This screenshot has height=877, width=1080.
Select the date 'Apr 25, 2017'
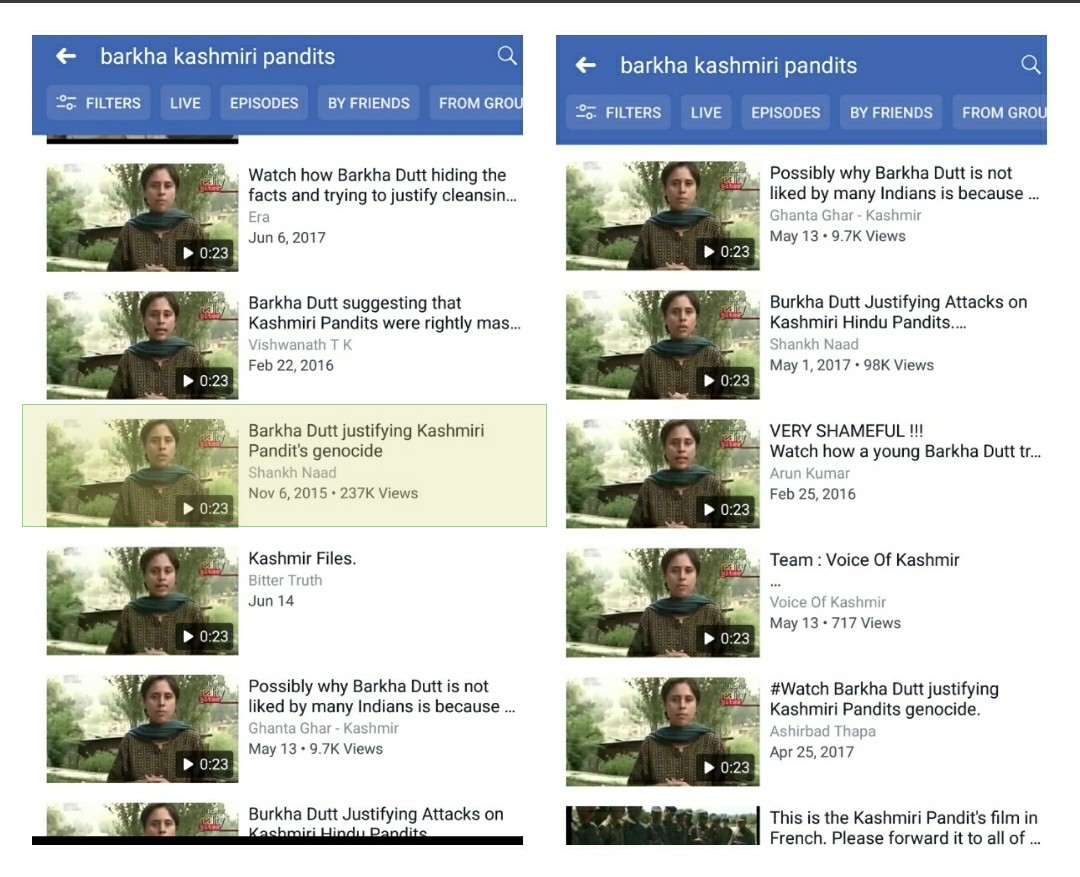point(811,752)
